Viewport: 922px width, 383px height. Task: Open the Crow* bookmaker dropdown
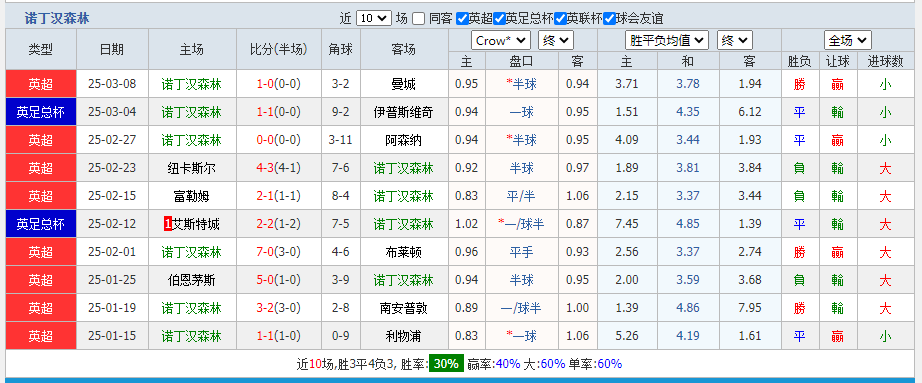(x=501, y=41)
